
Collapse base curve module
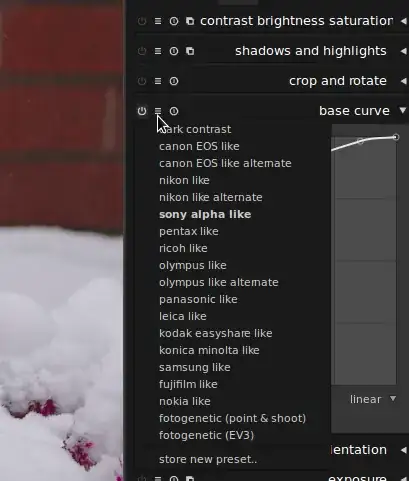[x=403, y=110]
